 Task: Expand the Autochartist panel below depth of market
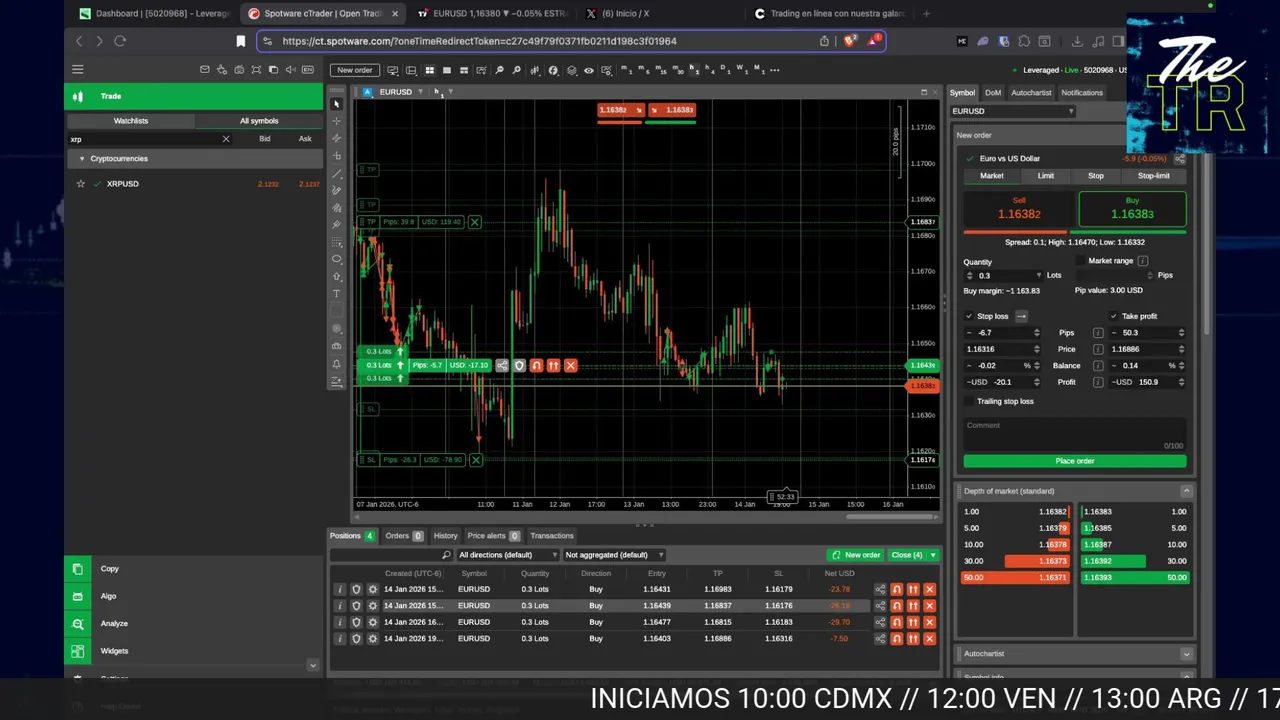pyautogui.click(x=1186, y=654)
